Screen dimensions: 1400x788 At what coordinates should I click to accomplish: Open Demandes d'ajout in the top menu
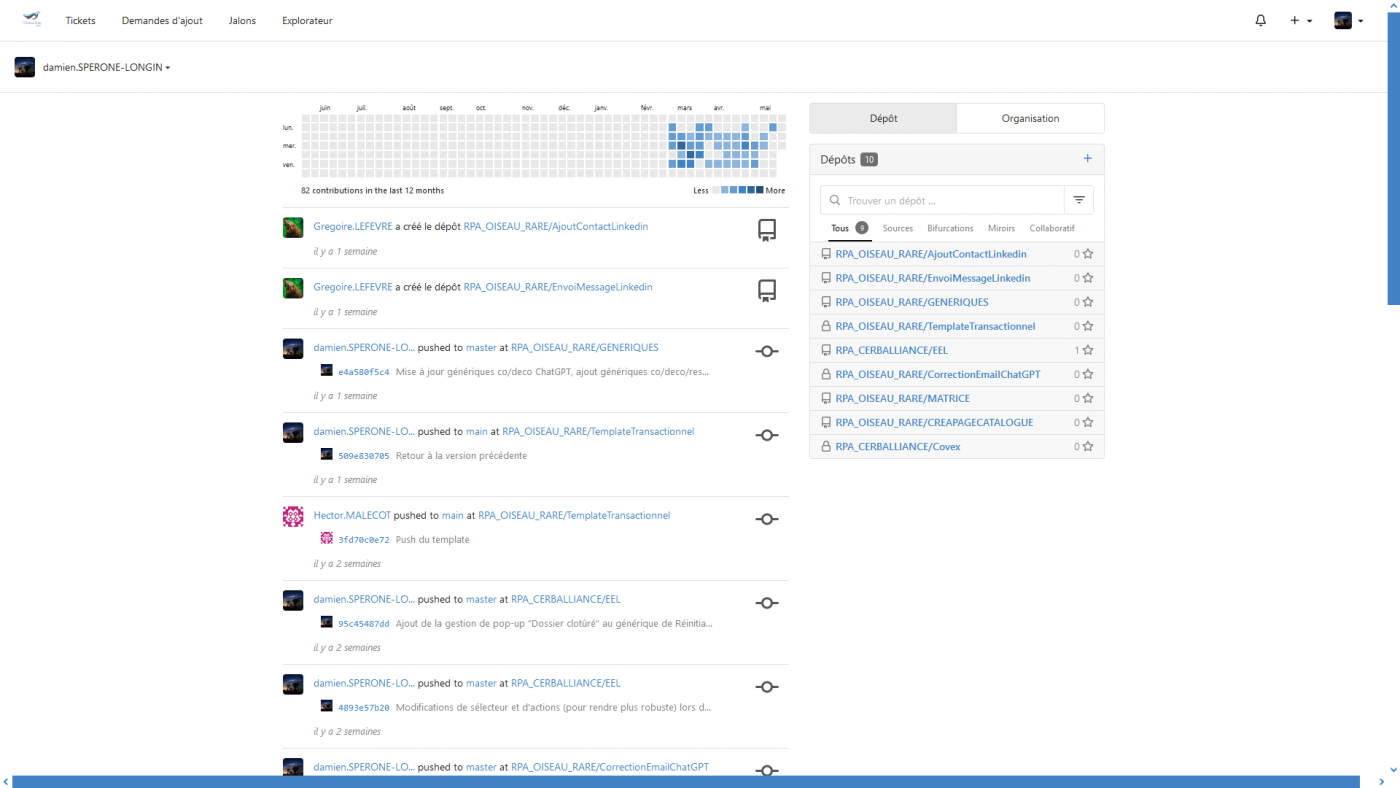point(162,21)
